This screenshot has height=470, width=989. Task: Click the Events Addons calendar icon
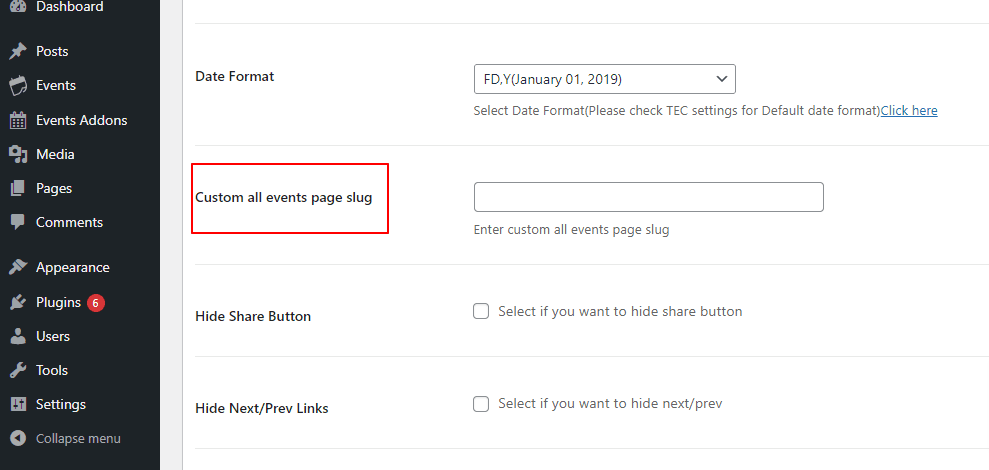point(18,120)
